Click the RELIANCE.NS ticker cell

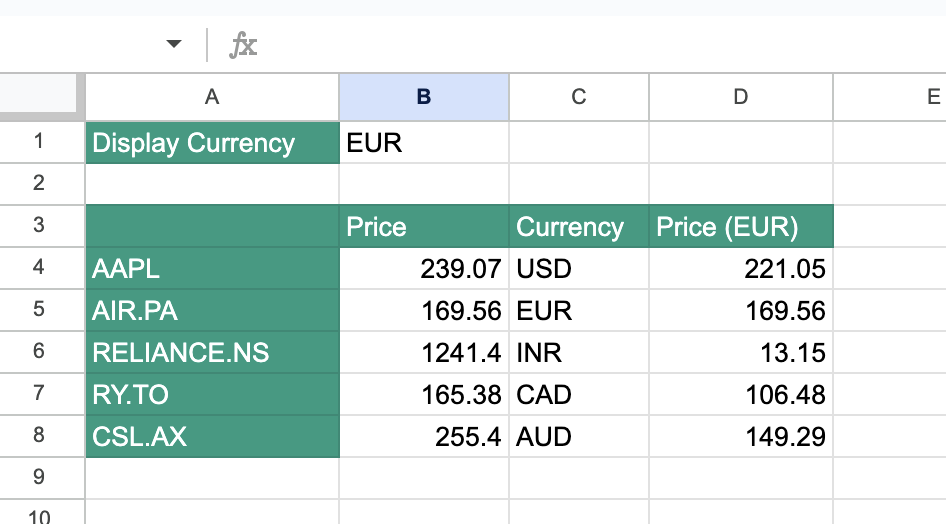[212, 352]
